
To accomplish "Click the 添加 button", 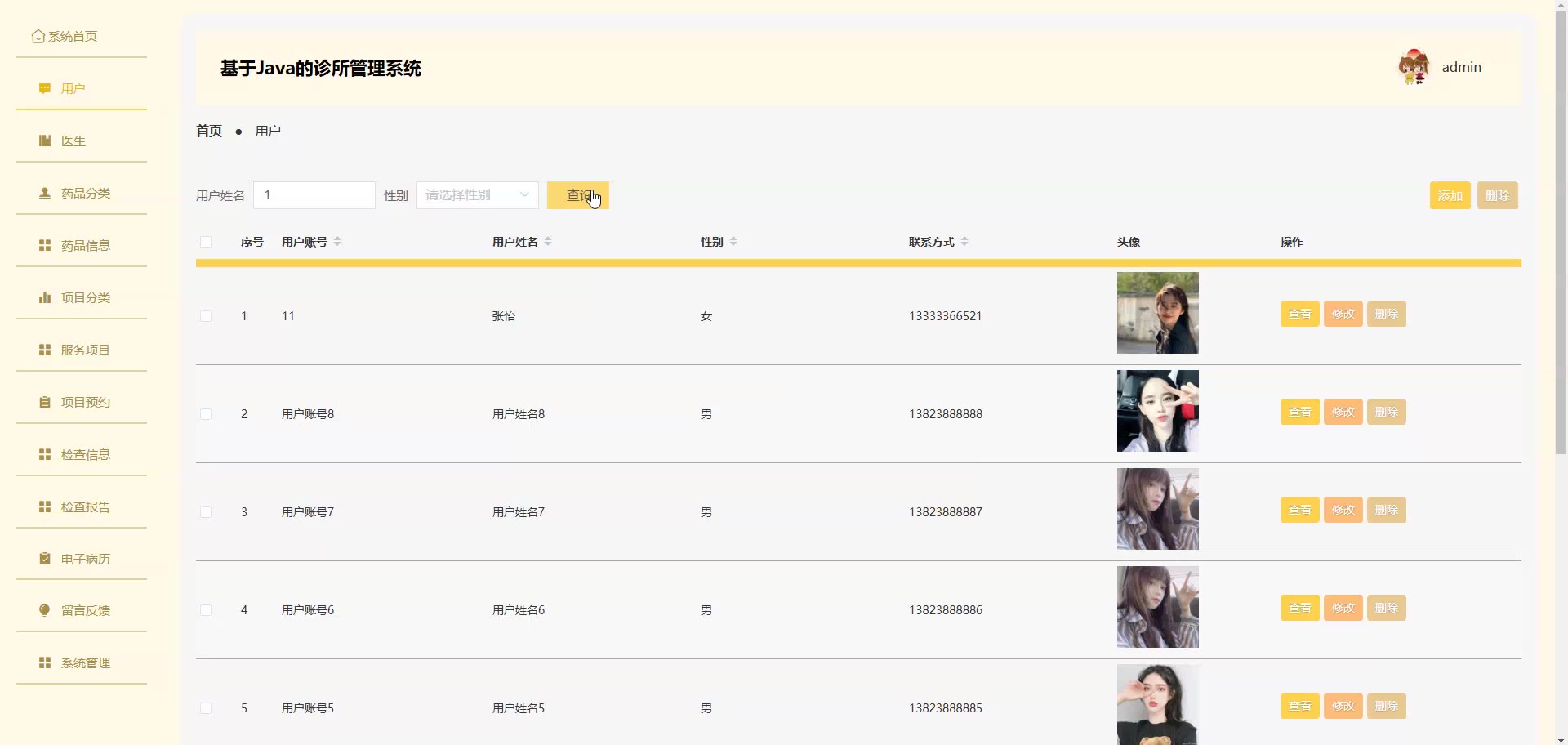I will (x=1450, y=195).
